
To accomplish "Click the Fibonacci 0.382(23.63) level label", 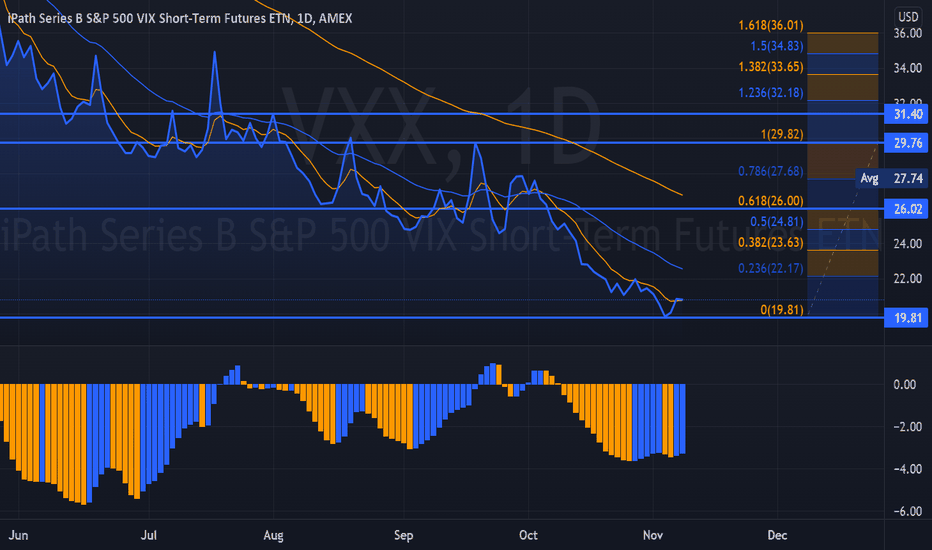I will click(x=771, y=242).
